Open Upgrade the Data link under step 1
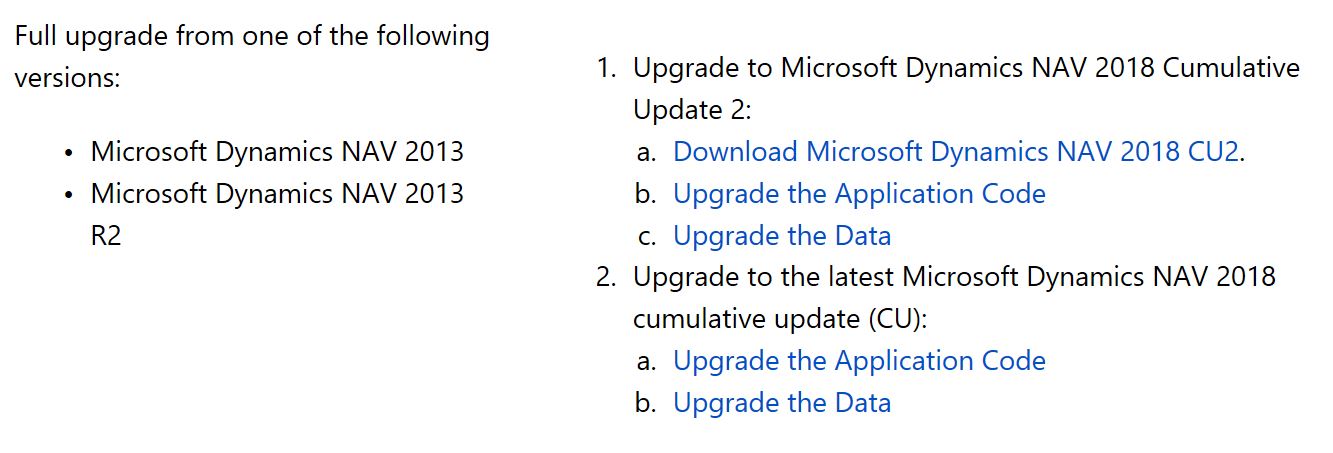This screenshot has height=453, width=1333. tap(781, 236)
